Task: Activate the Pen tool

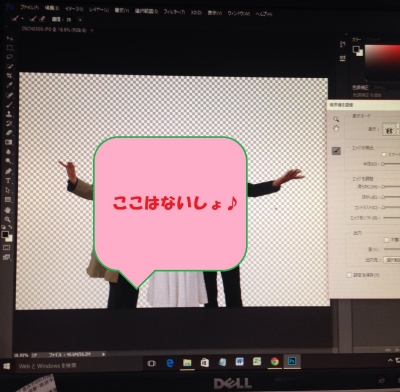Action: (9, 171)
